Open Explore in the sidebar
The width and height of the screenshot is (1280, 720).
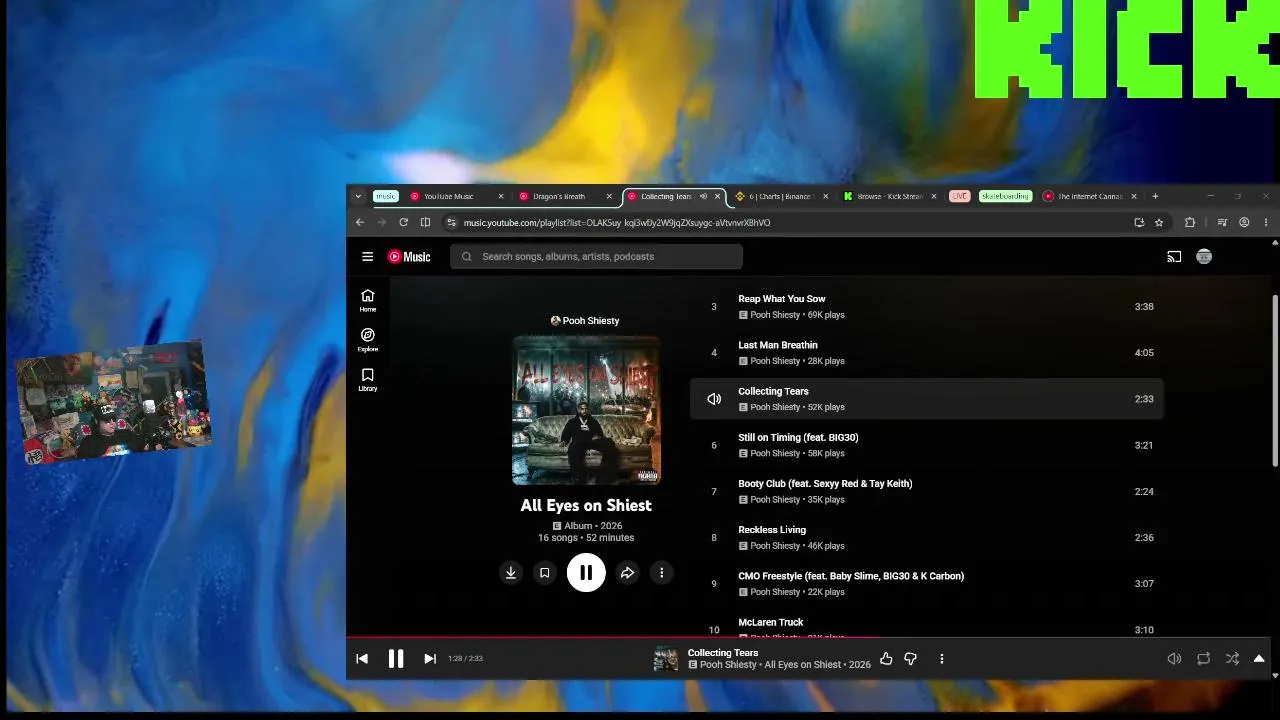tap(368, 340)
